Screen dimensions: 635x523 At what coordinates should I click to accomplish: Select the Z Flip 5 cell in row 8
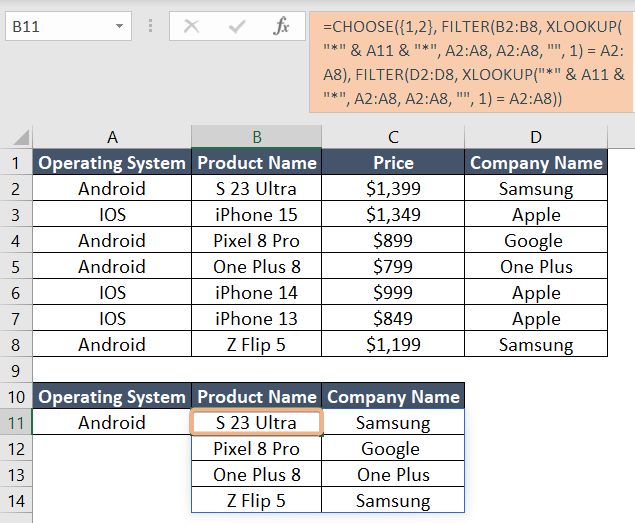(x=256, y=344)
